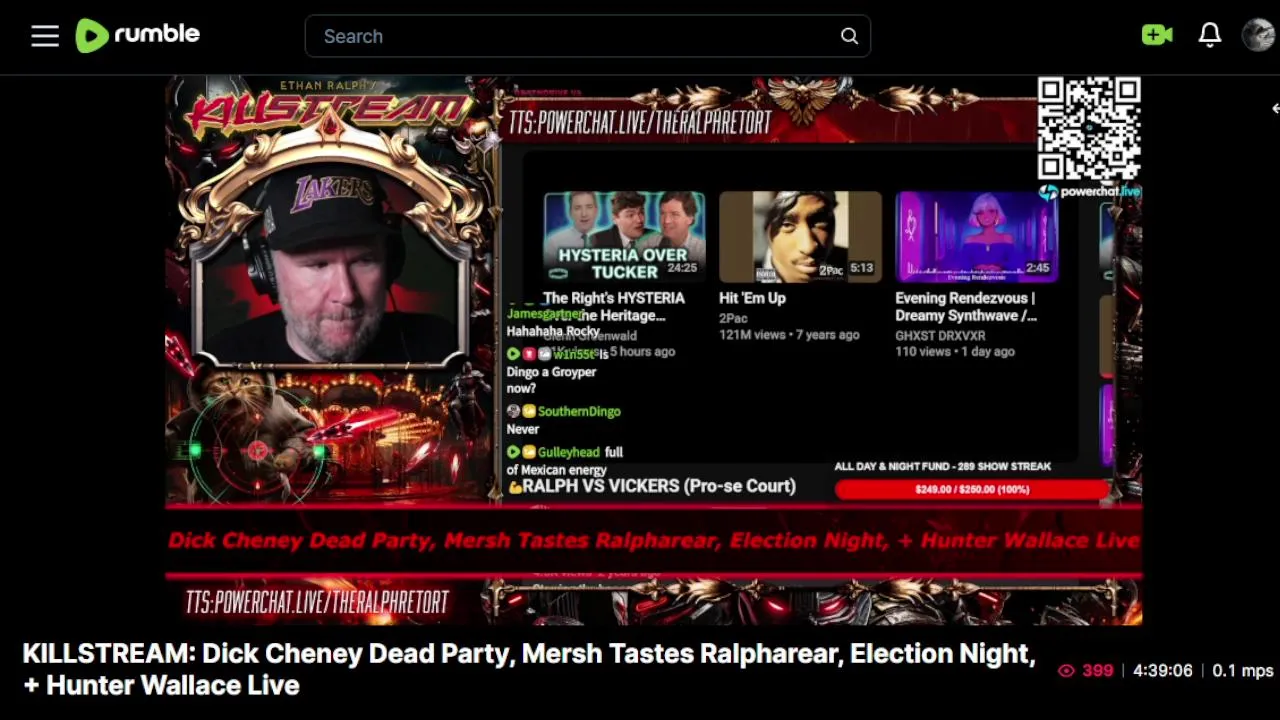Open the upload/go live camera icon
Screen dimensions: 1280x720
(x=1157, y=35)
